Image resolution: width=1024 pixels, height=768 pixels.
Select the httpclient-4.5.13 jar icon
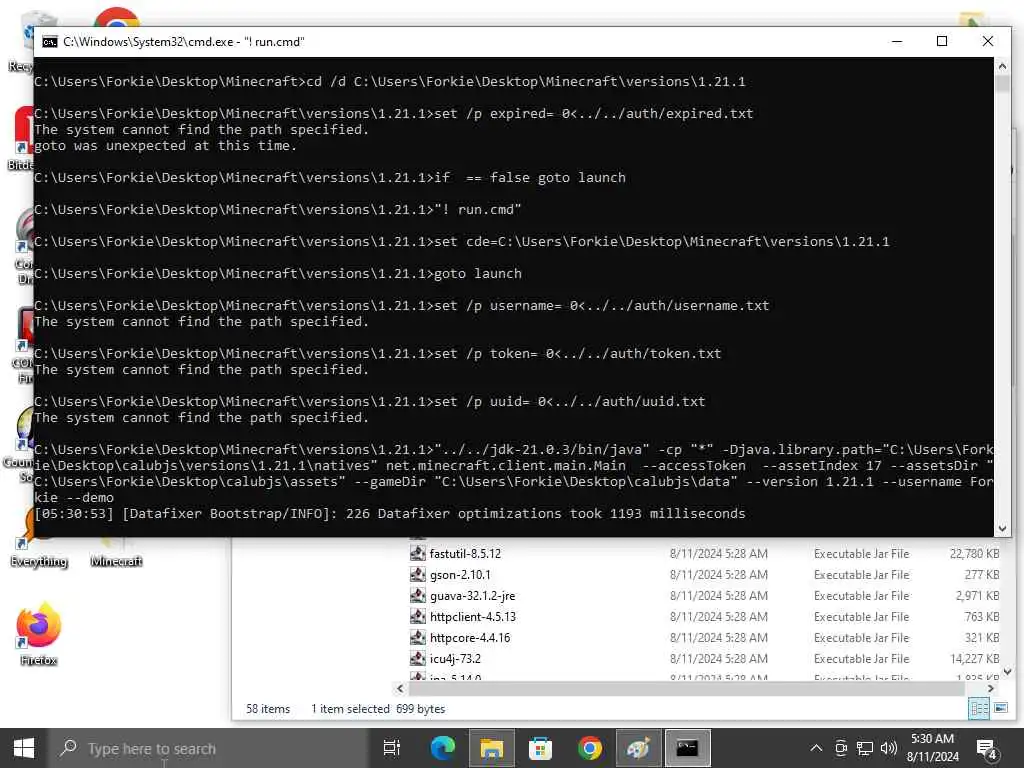click(x=417, y=616)
